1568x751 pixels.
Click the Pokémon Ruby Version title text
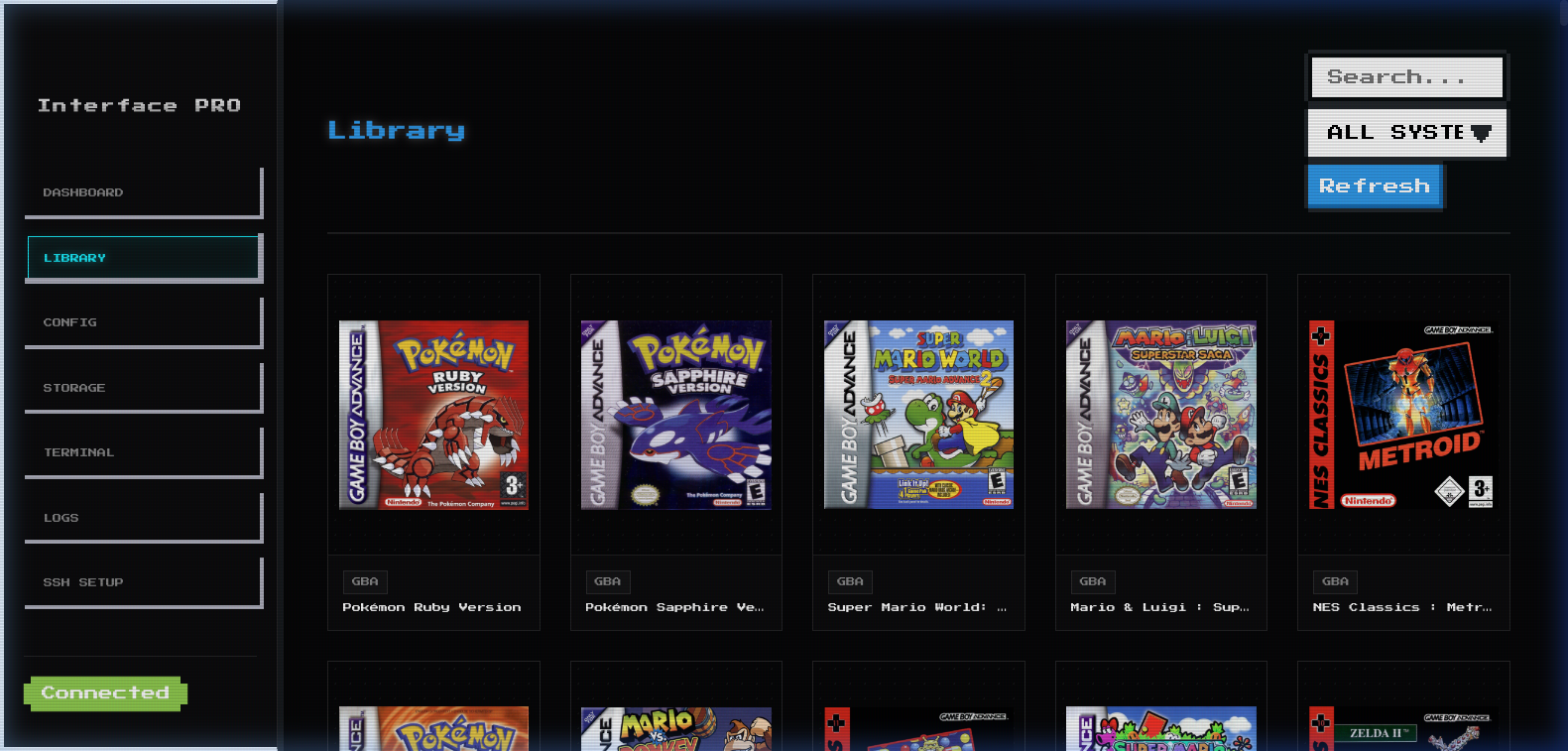coord(431,607)
